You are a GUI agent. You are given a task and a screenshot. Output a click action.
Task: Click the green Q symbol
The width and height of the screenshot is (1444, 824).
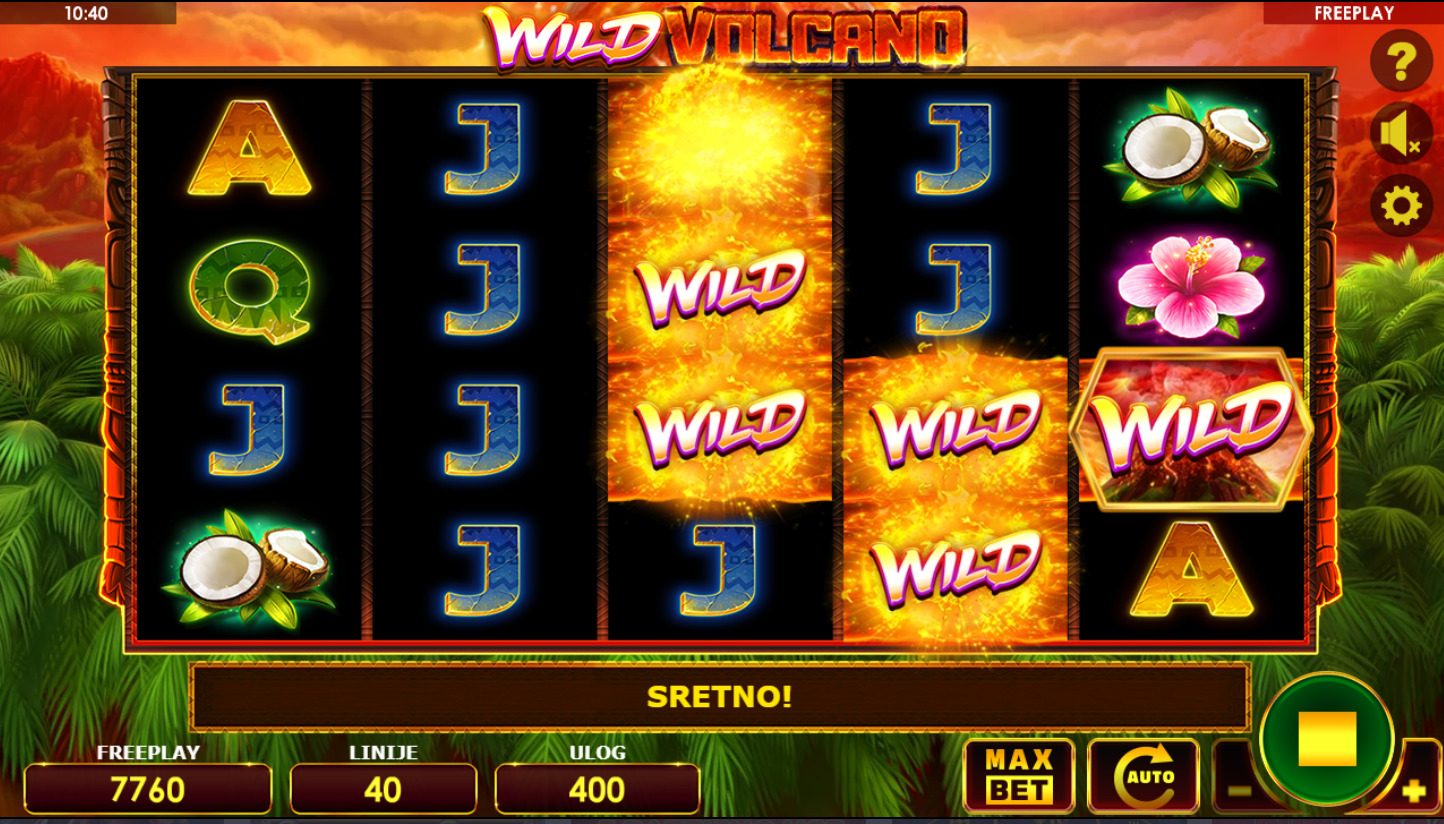point(249,290)
